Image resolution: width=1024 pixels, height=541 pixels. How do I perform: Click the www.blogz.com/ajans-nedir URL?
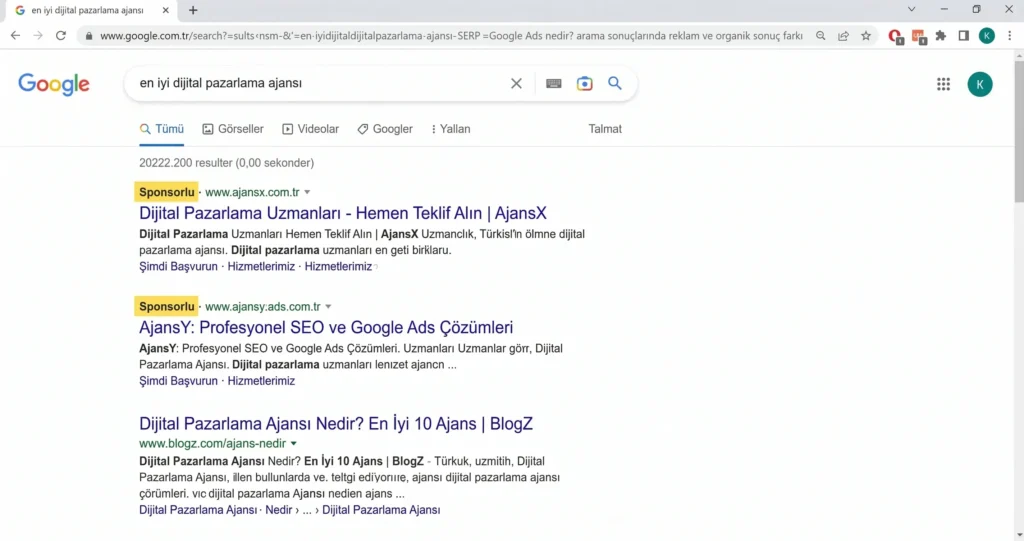[x=212, y=444]
